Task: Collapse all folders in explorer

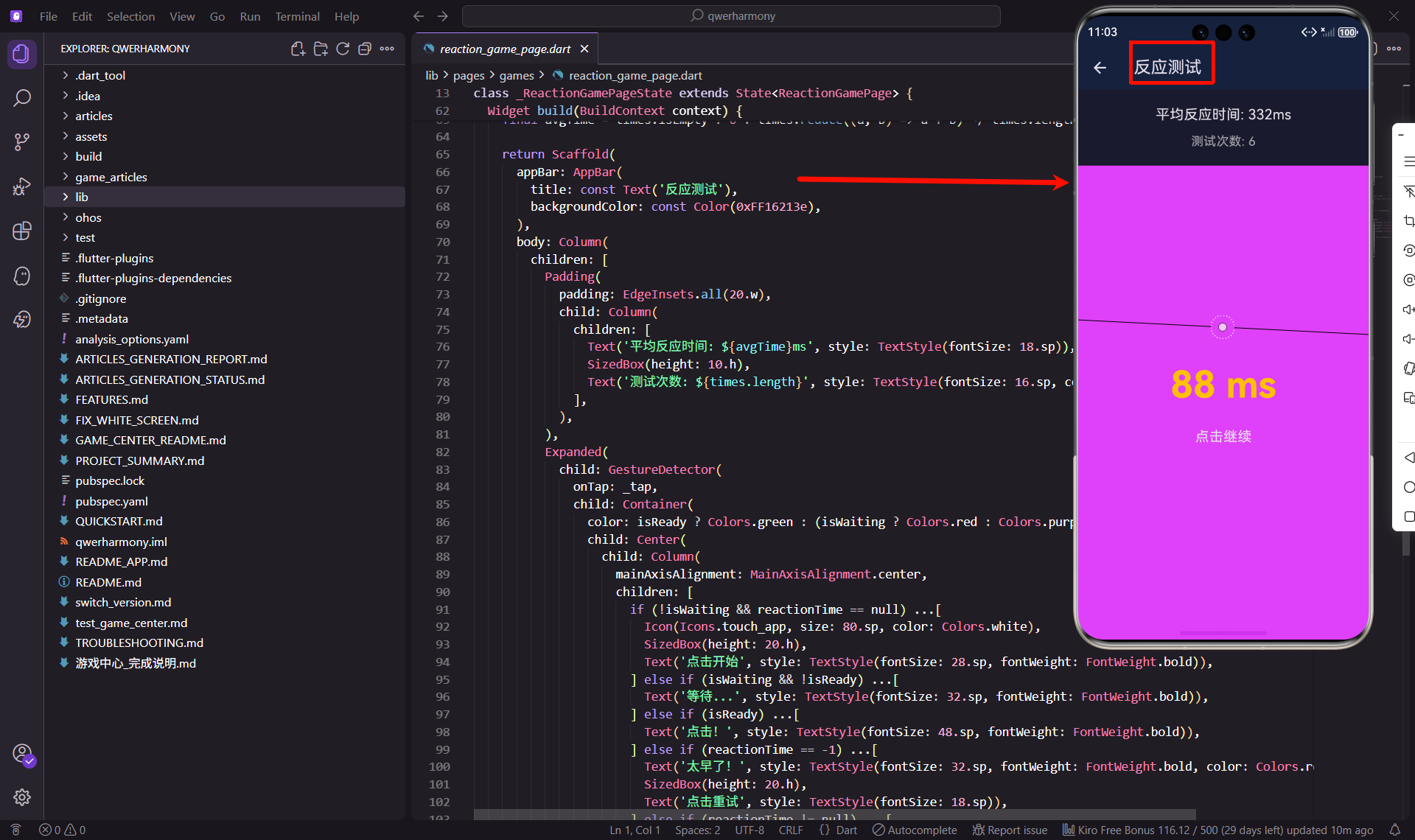Action: click(365, 49)
